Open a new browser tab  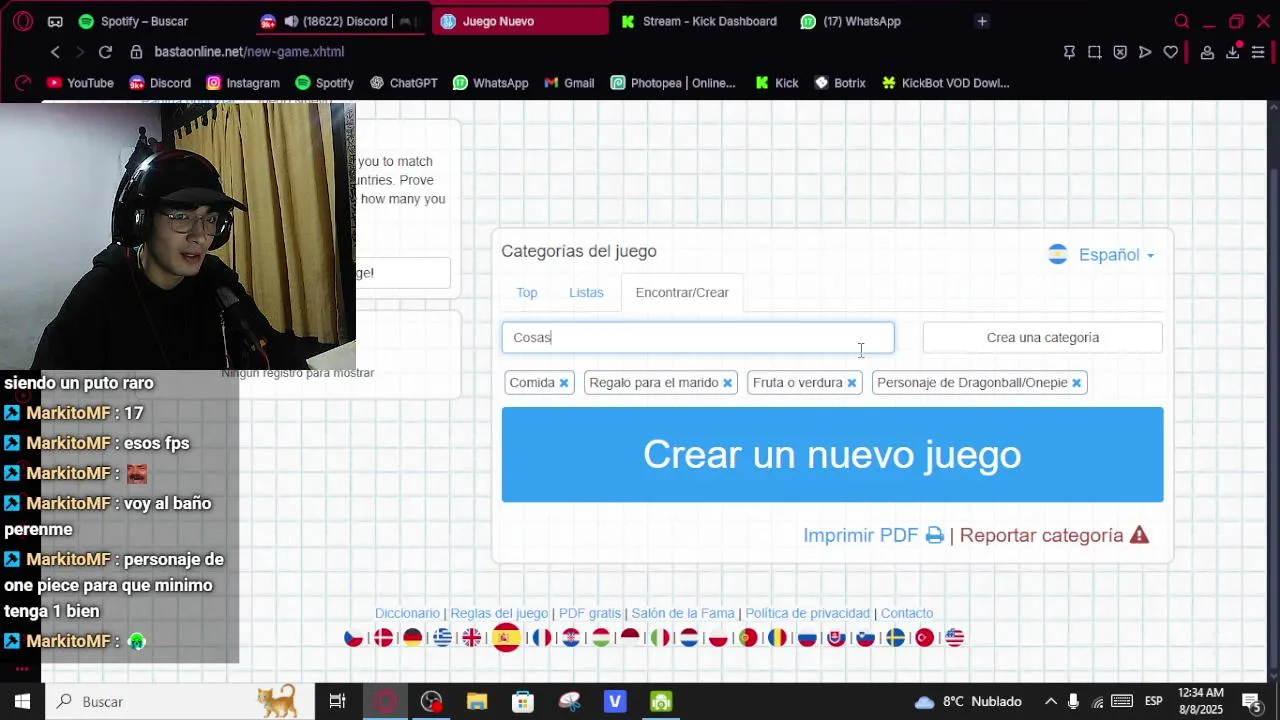tap(982, 21)
